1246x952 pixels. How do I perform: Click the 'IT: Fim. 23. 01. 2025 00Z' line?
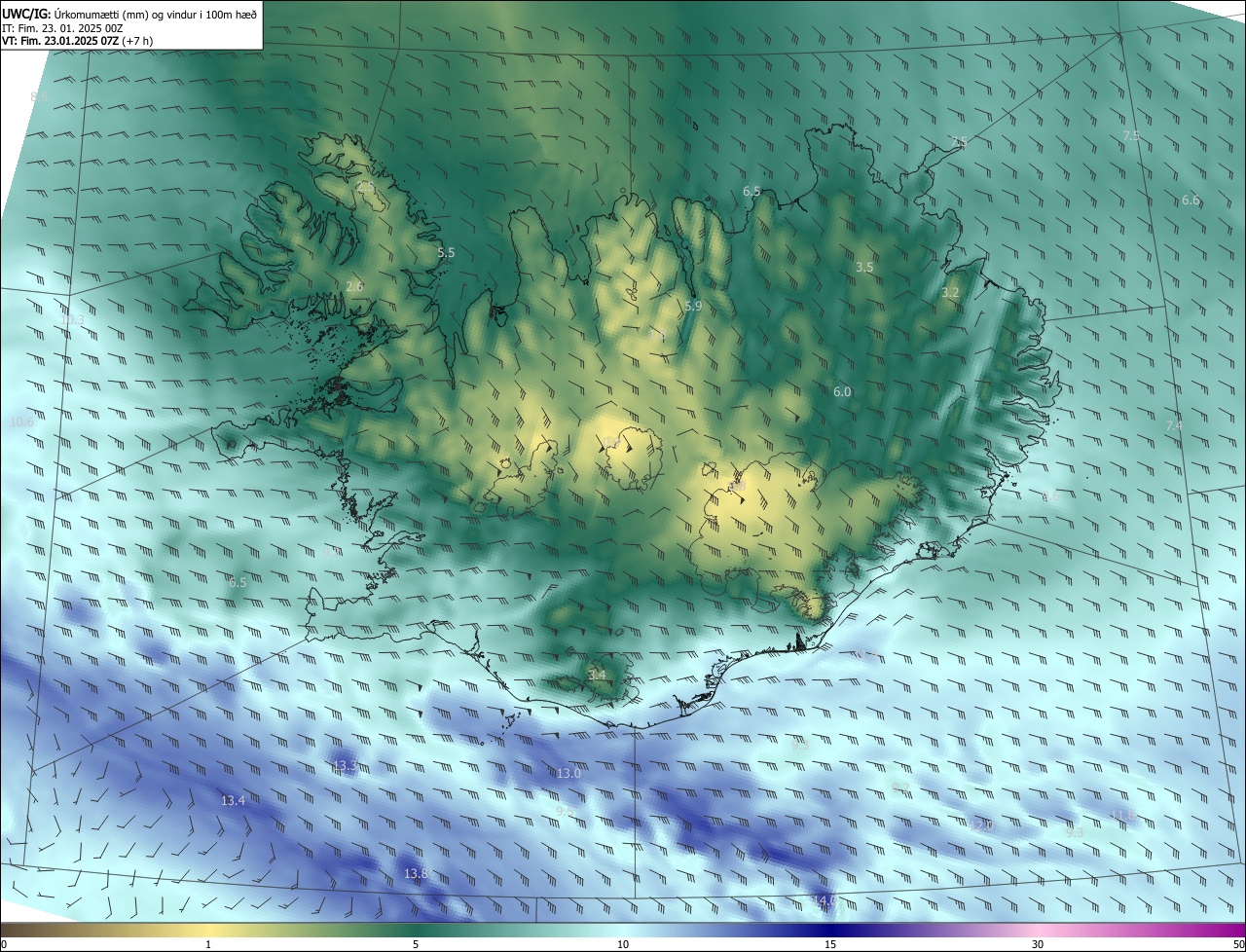(60, 28)
